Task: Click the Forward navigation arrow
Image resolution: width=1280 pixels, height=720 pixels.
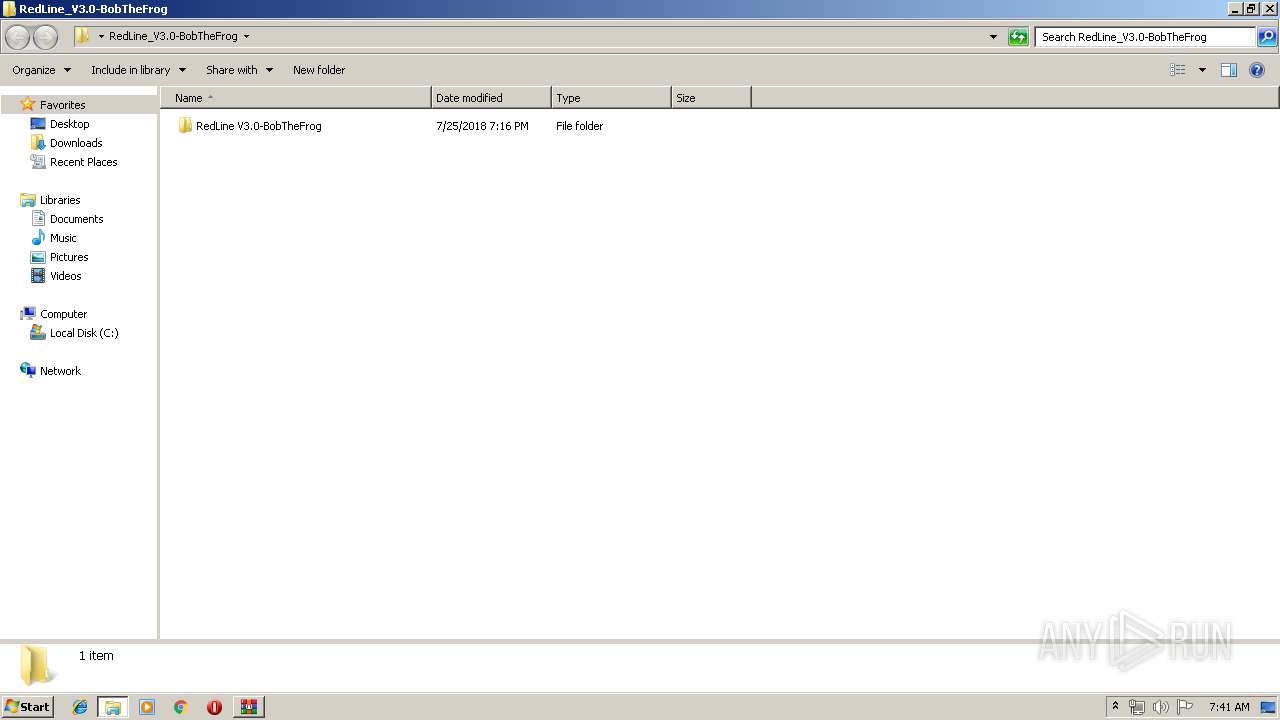Action: tap(45, 37)
